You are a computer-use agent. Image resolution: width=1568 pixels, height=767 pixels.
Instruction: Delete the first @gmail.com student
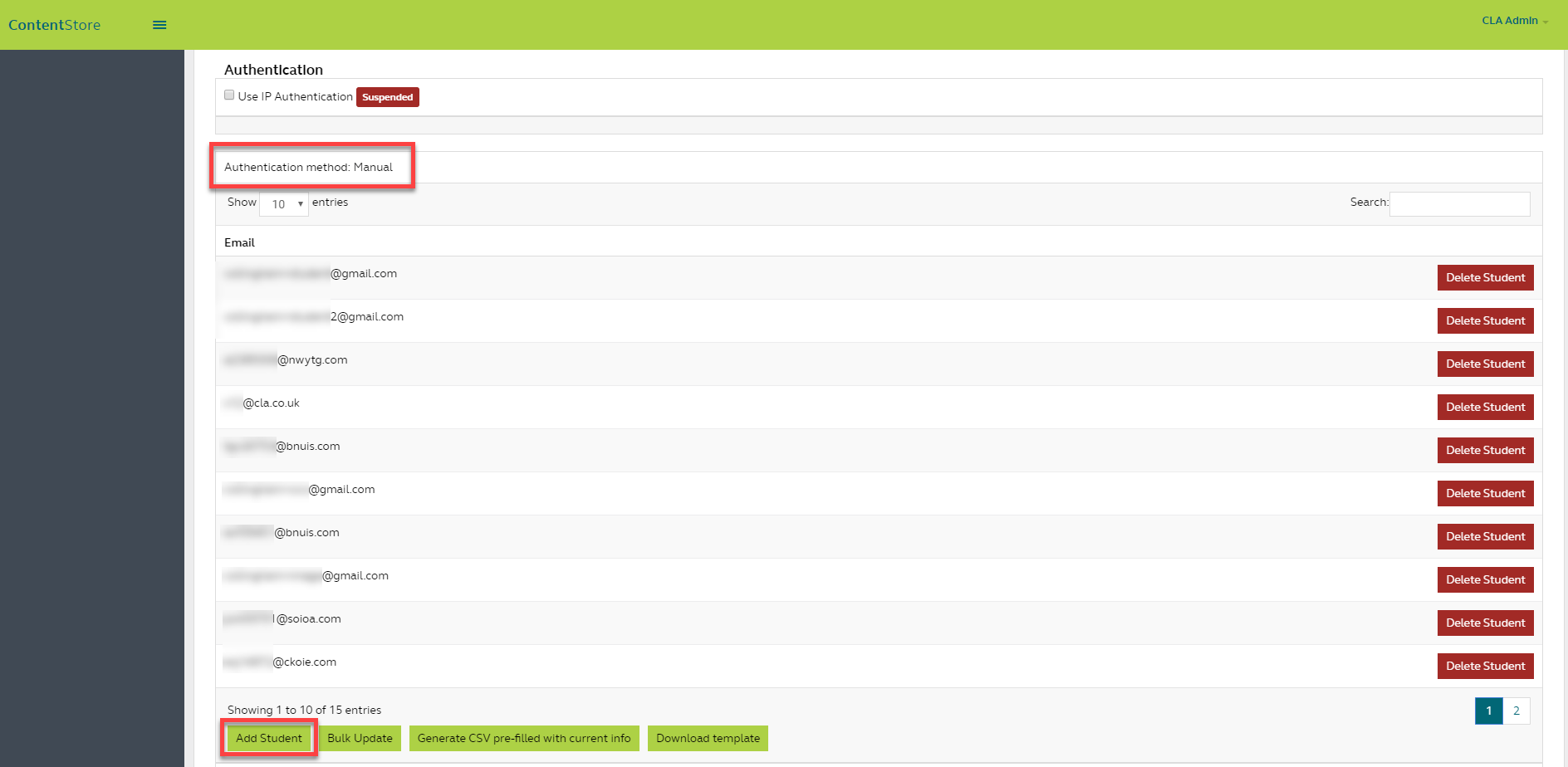(1485, 277)
